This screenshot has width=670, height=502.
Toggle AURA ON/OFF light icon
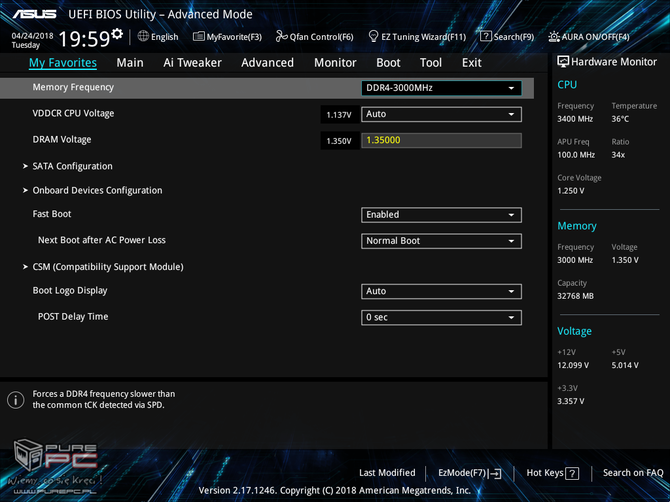pos(554,37)
